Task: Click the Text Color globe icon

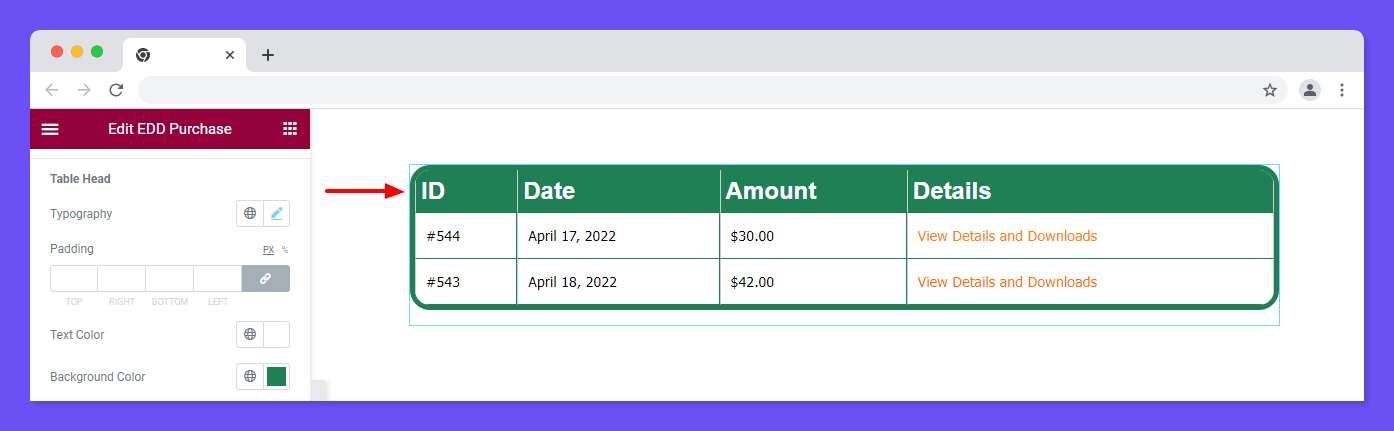Action: tap(250, 334)
